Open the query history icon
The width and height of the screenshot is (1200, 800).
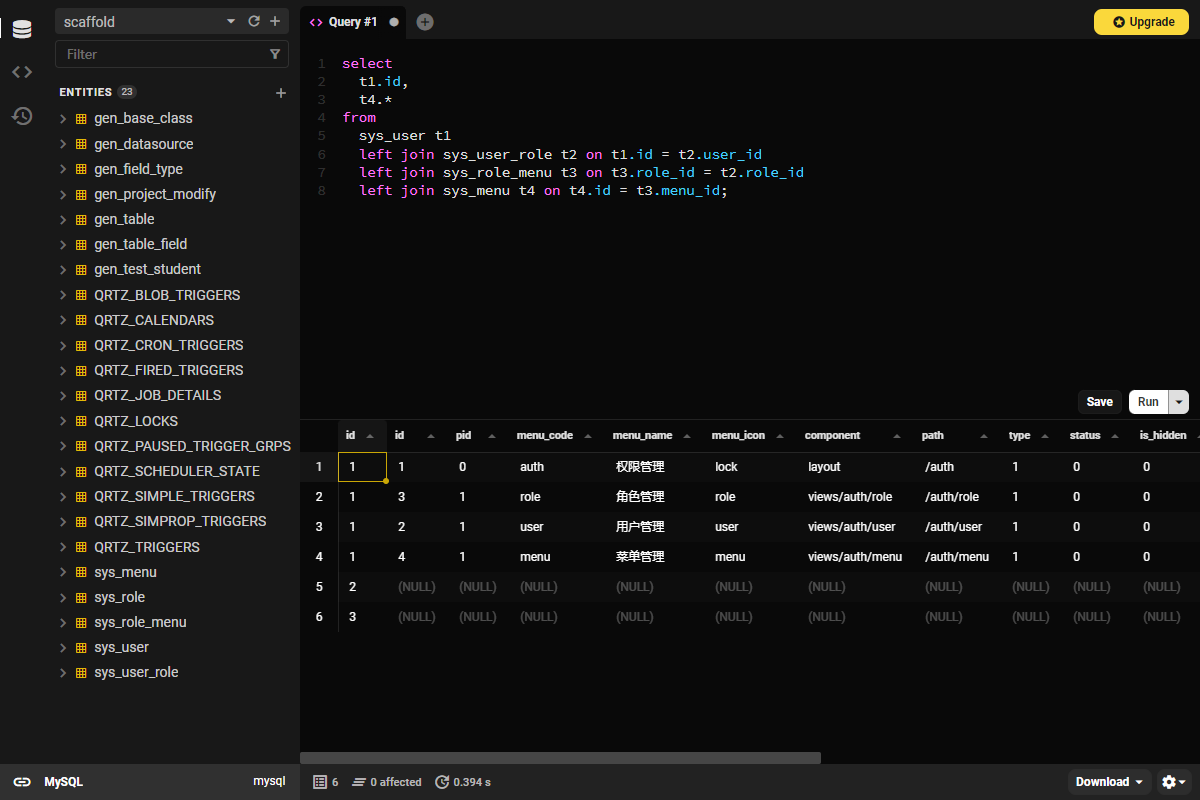tap(22, 116)
